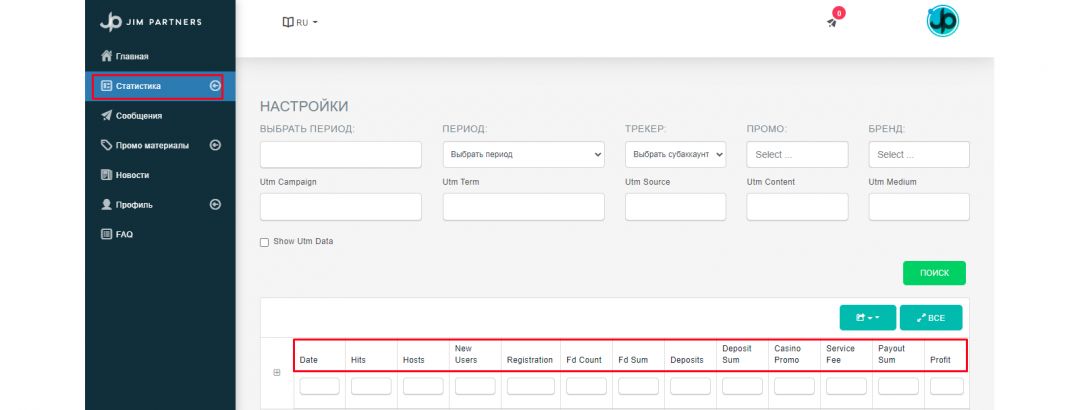Click the green ПОИСК button

click(934, 273)
